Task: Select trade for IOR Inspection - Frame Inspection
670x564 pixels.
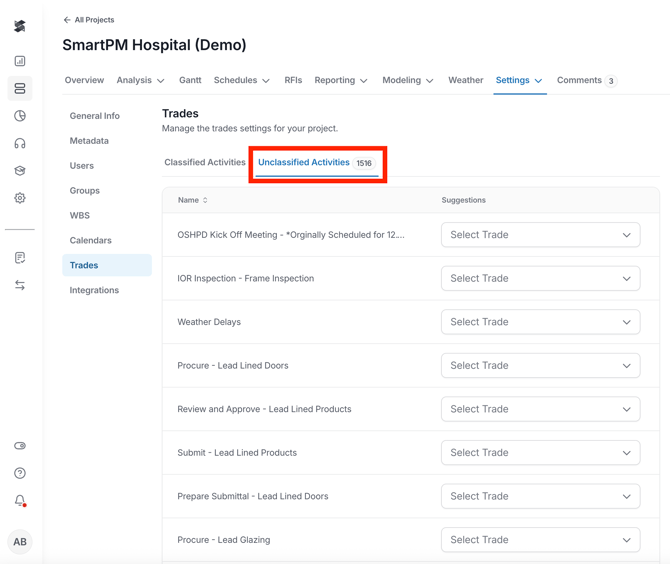Action: click(541, 278)
